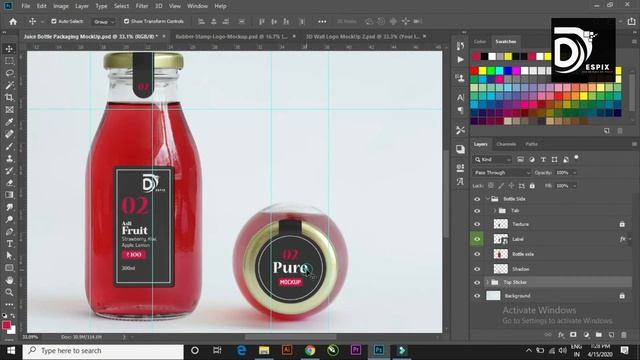Click the Home icon in options bar
Screen dimensions: 640x360
(x=13, y=21)
